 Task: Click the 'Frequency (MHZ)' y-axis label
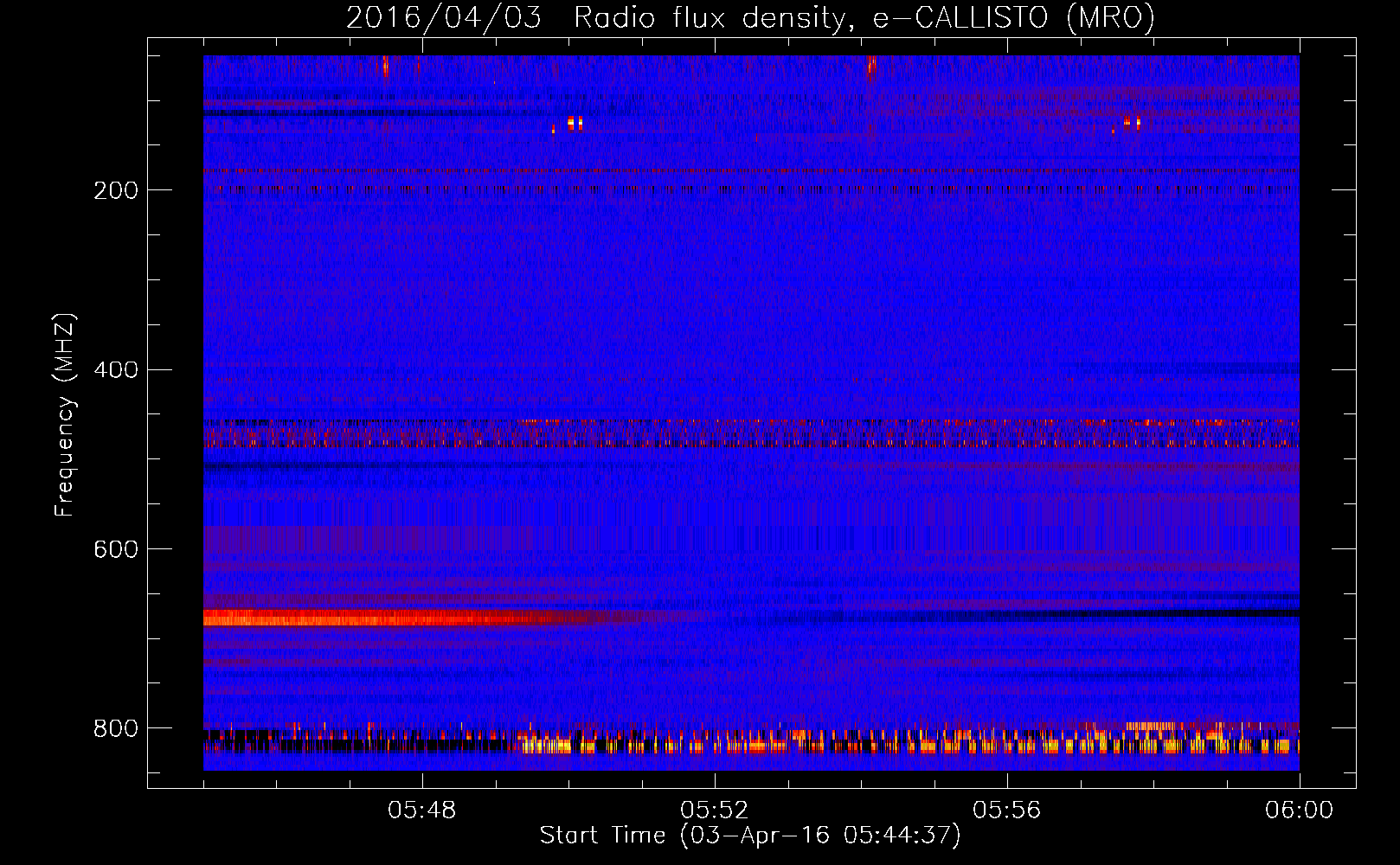click(65, 414)
